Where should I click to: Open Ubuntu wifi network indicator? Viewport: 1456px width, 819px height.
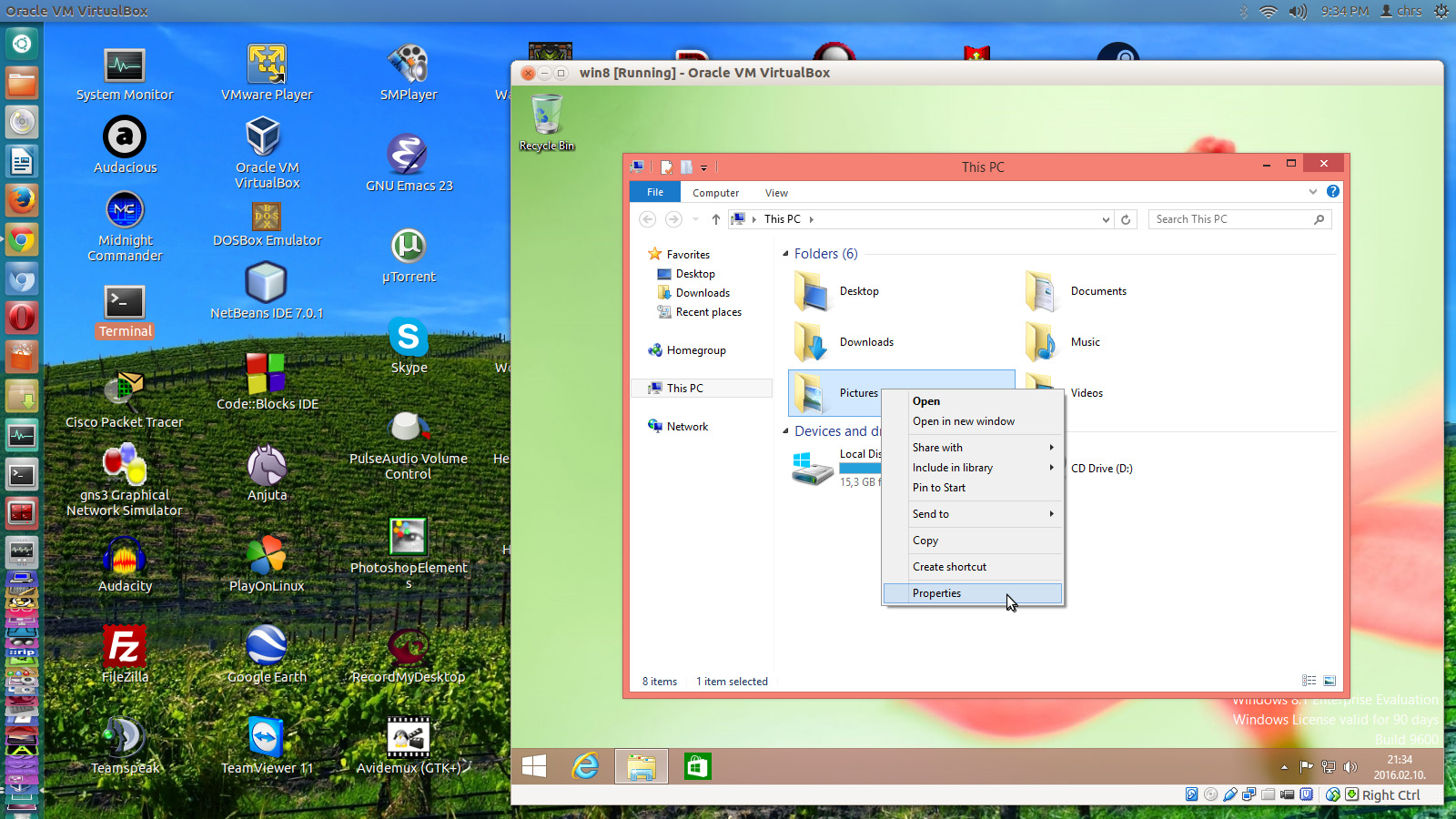1269,11
